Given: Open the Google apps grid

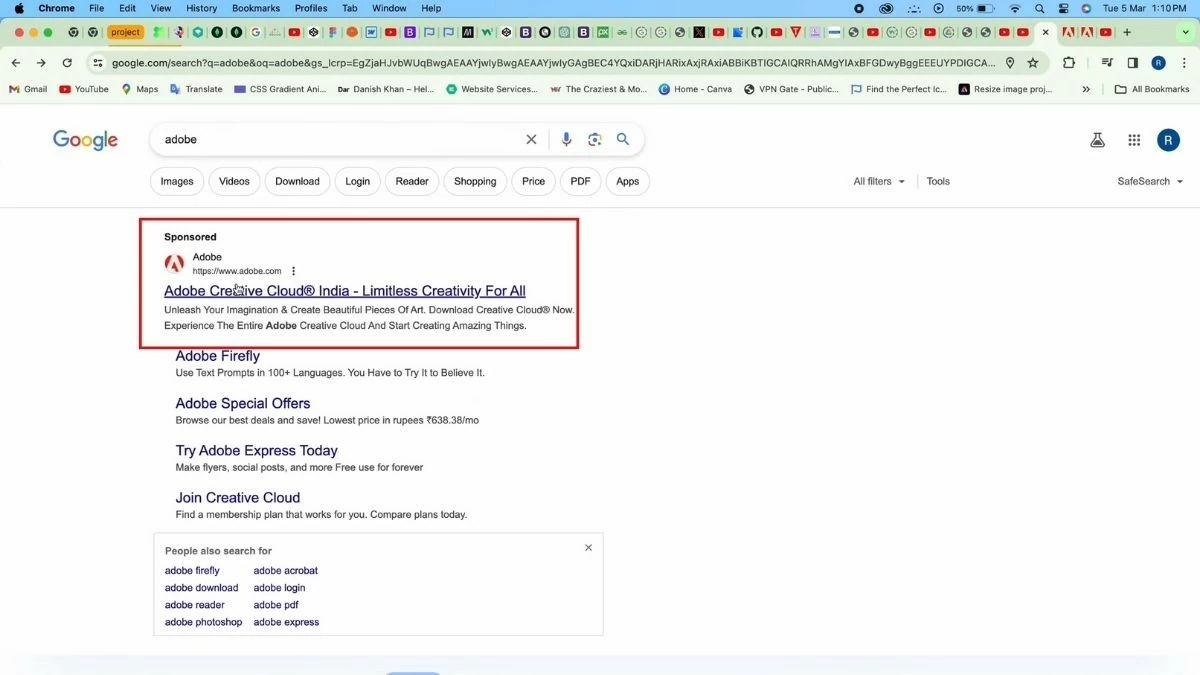Looking at the screenshot, I should (1134, 141).
